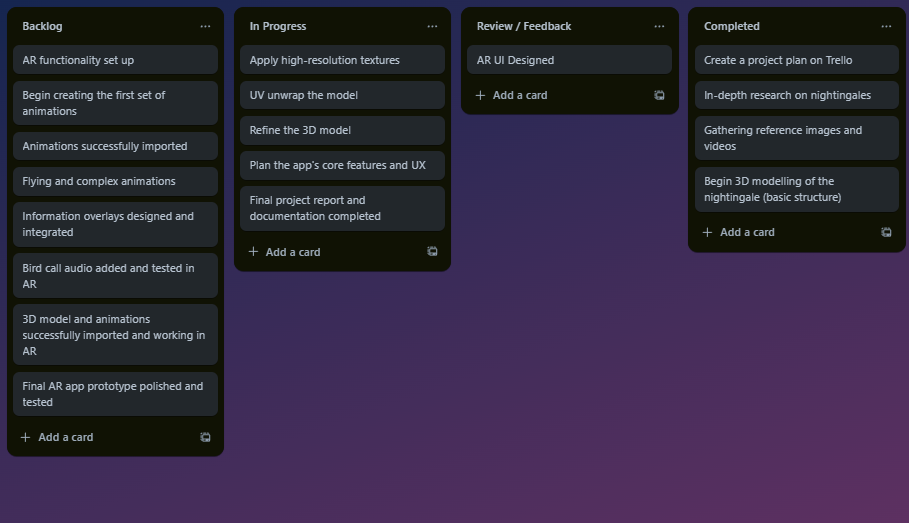909x523 pixels.
Task: Open the Backlog list actions menu
Action: pyautogui.click(x=205, y=26)
